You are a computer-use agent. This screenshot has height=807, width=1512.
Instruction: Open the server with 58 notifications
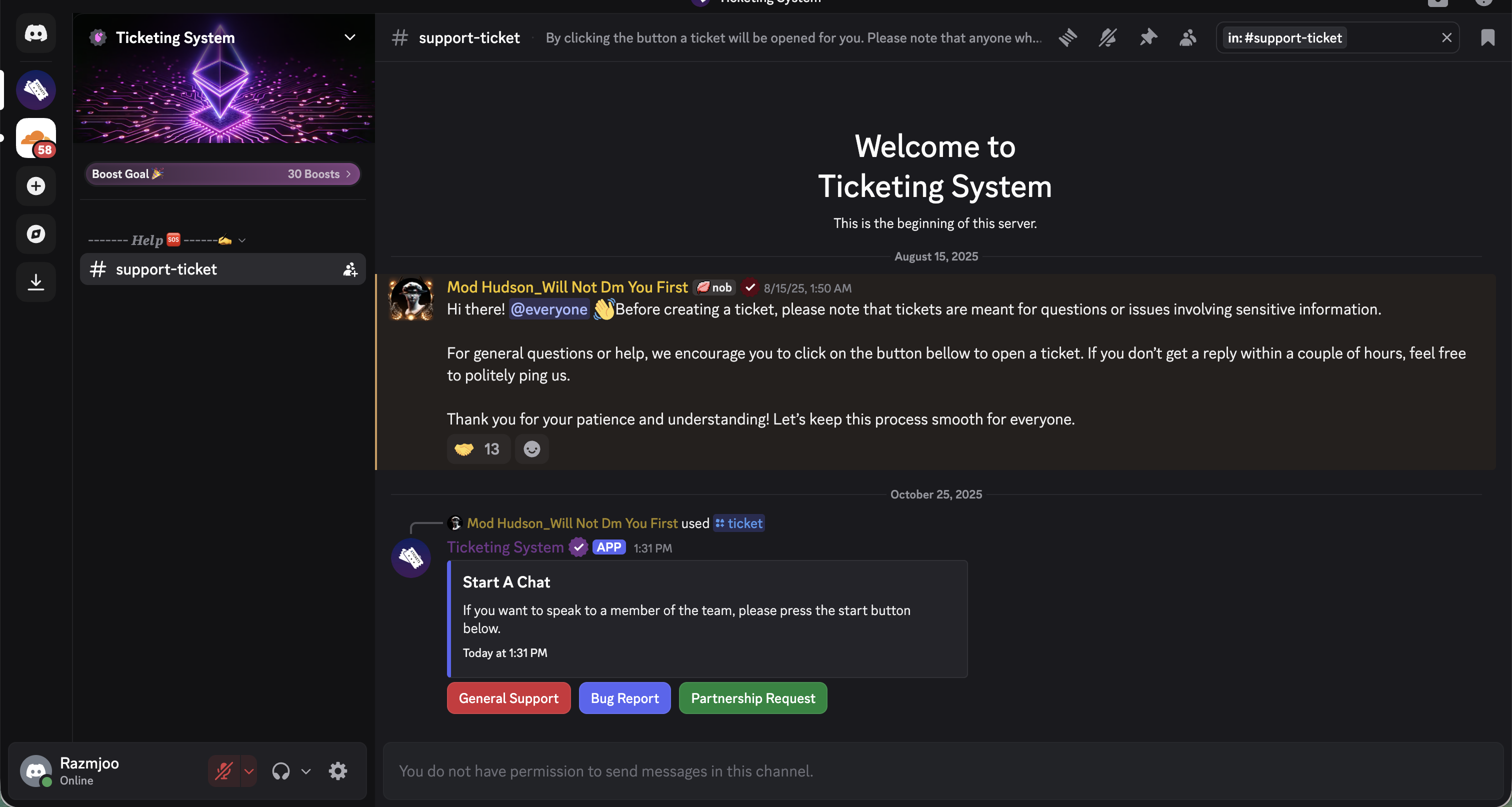[x=36, y=138]
